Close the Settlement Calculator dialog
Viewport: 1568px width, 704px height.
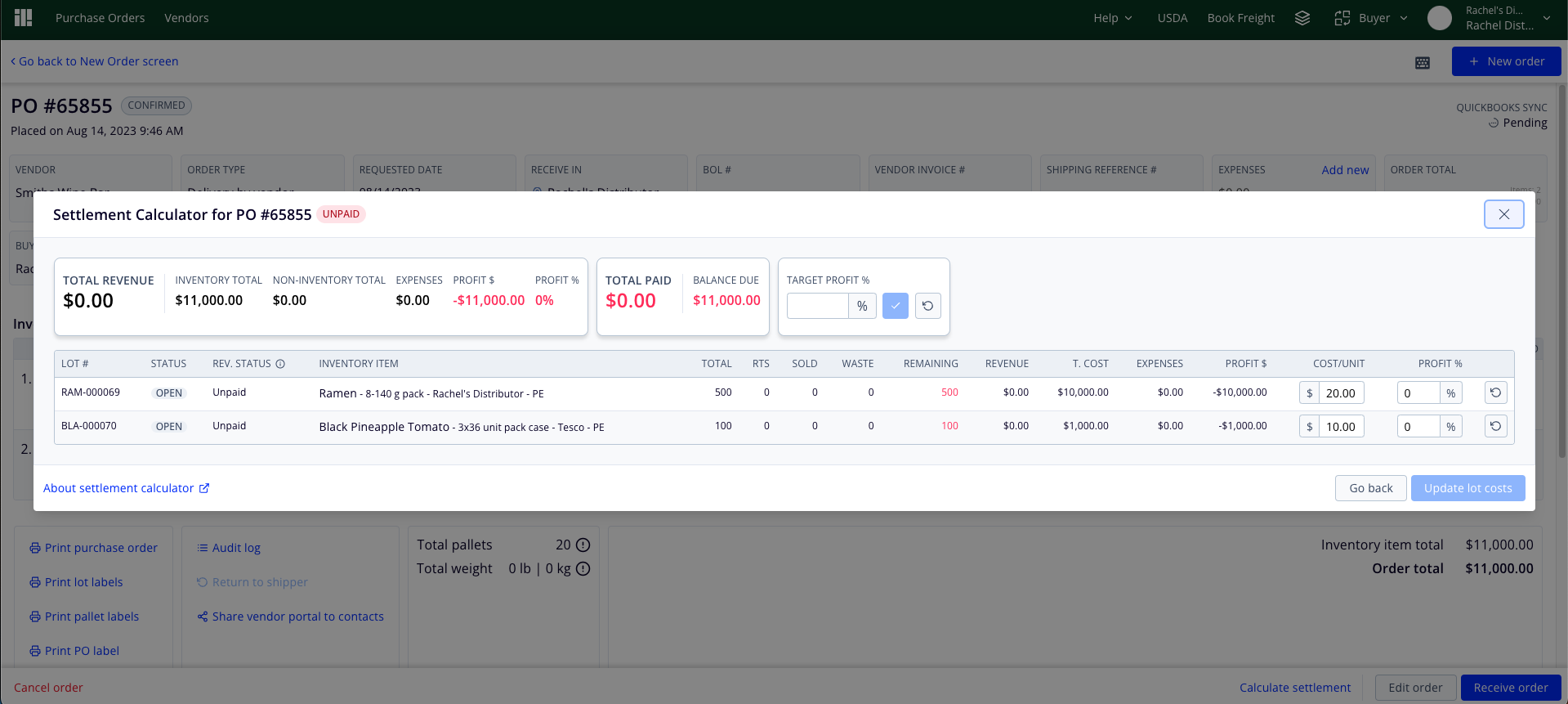pyautogui.click(x=1504, y=214)
